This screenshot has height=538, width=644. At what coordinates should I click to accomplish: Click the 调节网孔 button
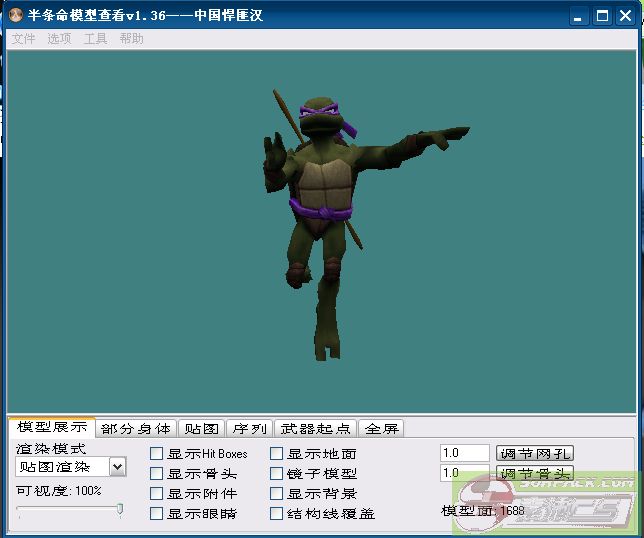(535, 453)
